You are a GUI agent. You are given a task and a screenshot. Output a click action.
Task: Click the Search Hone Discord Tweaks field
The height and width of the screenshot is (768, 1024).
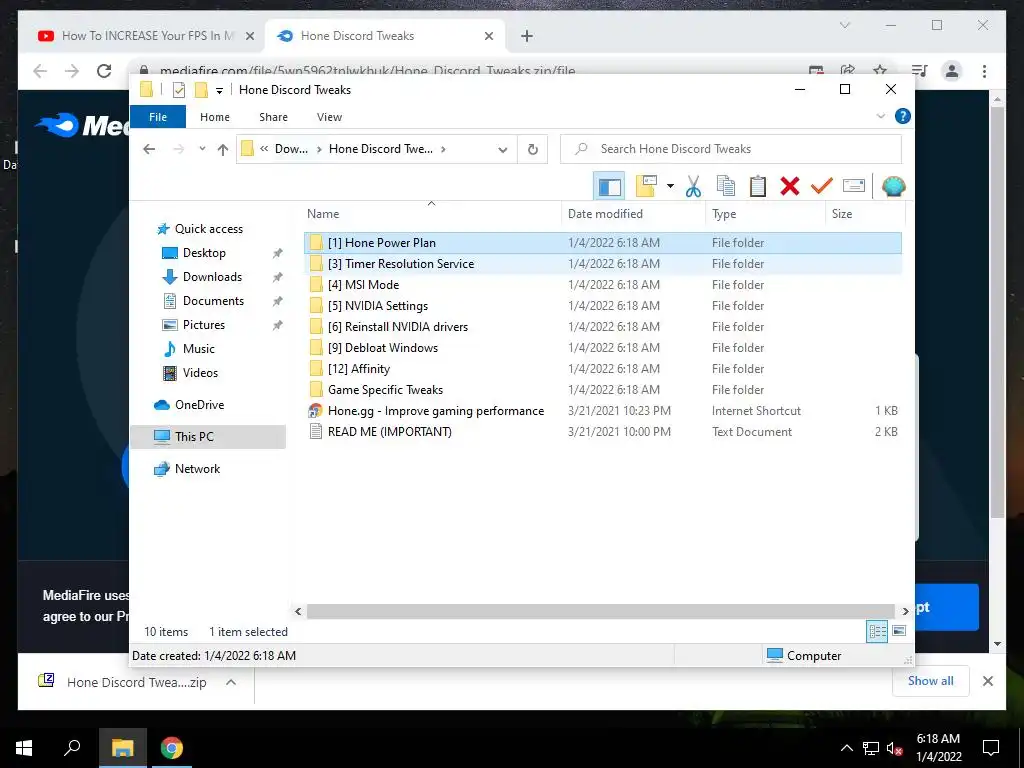(x=731, y=149)
